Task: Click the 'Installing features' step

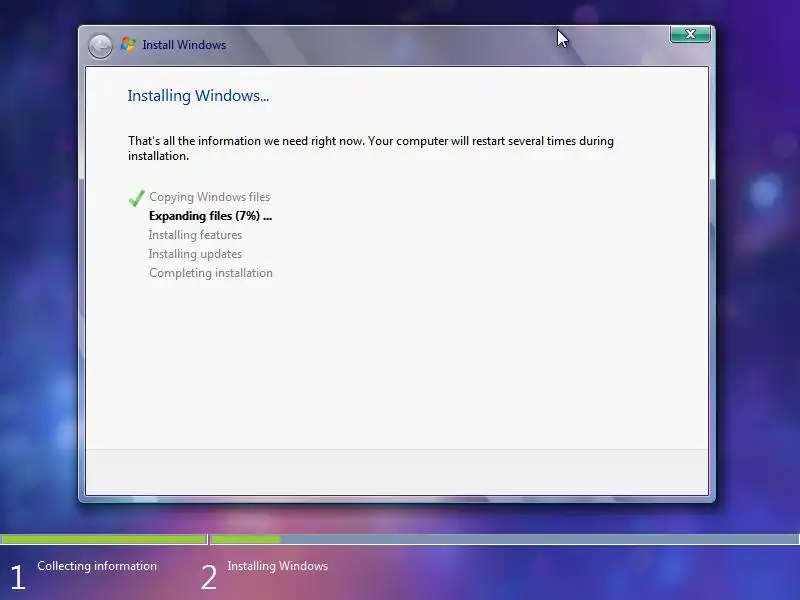Action: point(195,235)
